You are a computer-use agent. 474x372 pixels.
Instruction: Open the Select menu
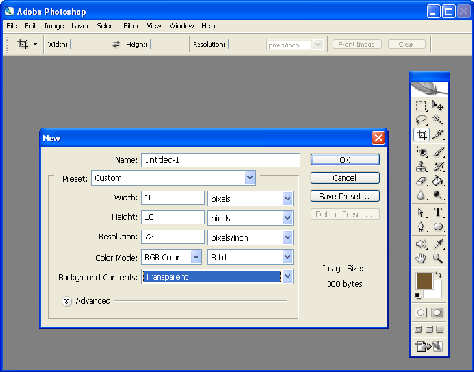pyautogui.click(x=104, y=26)
